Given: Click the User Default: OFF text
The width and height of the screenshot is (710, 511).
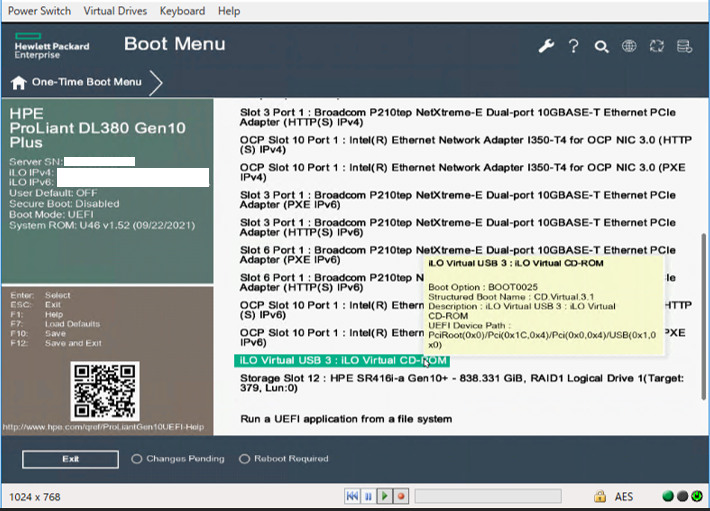Looking at the screenshot, I should (53, 193).
